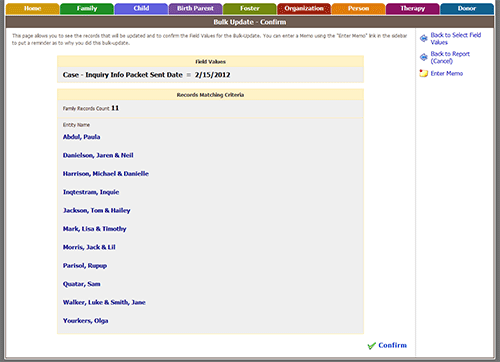
Task: Click the Family Records Count value 11
Action: click(x=115, y=108)
